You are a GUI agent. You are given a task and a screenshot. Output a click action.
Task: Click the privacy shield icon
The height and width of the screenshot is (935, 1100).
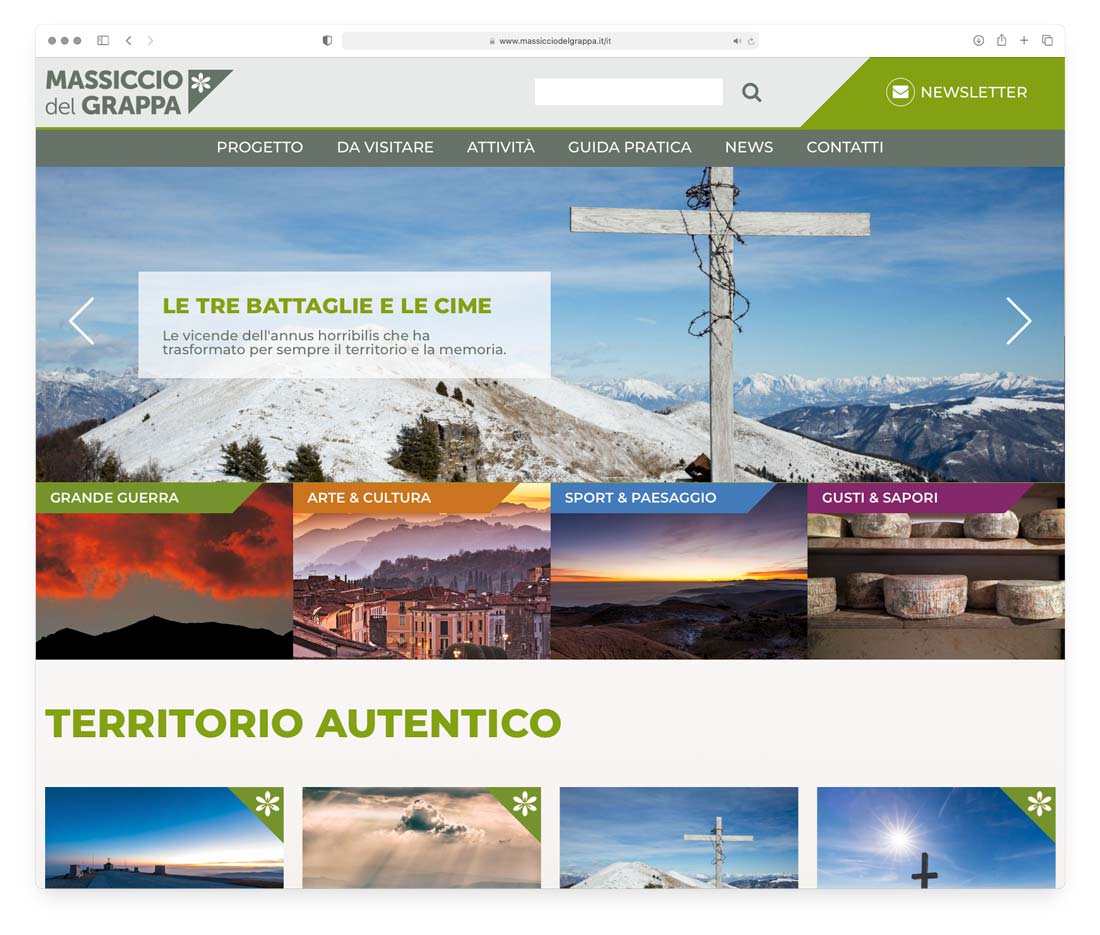[x=327, y=41]
